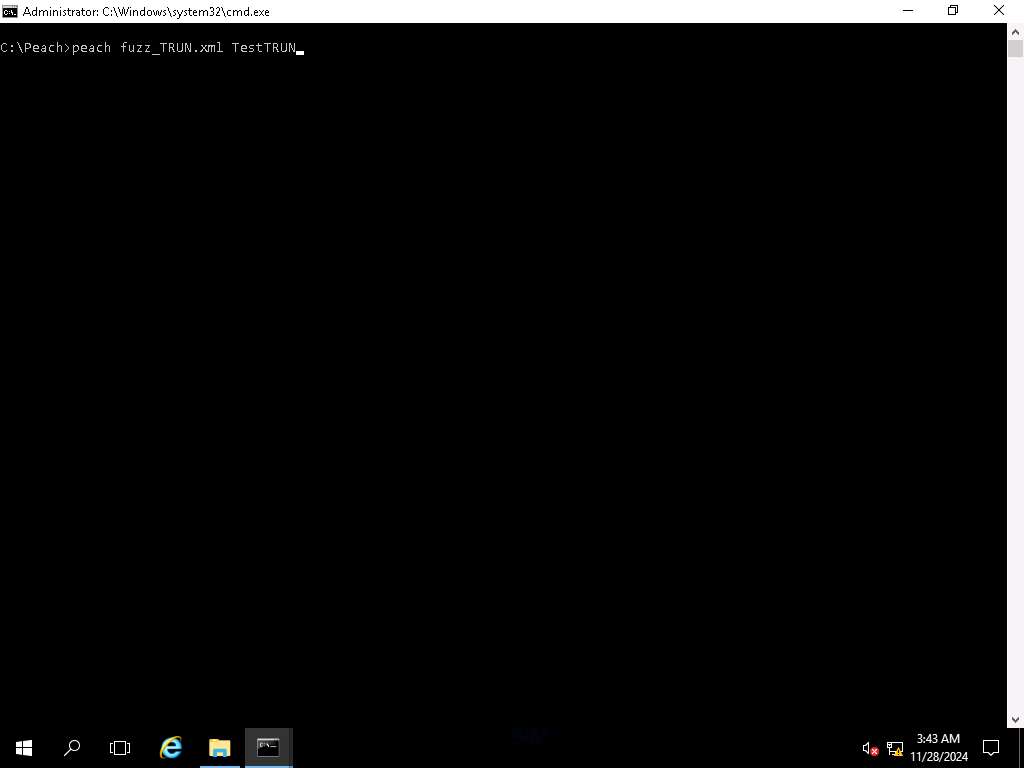Image resolution: width=1024 pixels, height=768 pixels.
Task: Minimize the cmd.exe window
Action: pyautogui.click(x=907, y=11)
